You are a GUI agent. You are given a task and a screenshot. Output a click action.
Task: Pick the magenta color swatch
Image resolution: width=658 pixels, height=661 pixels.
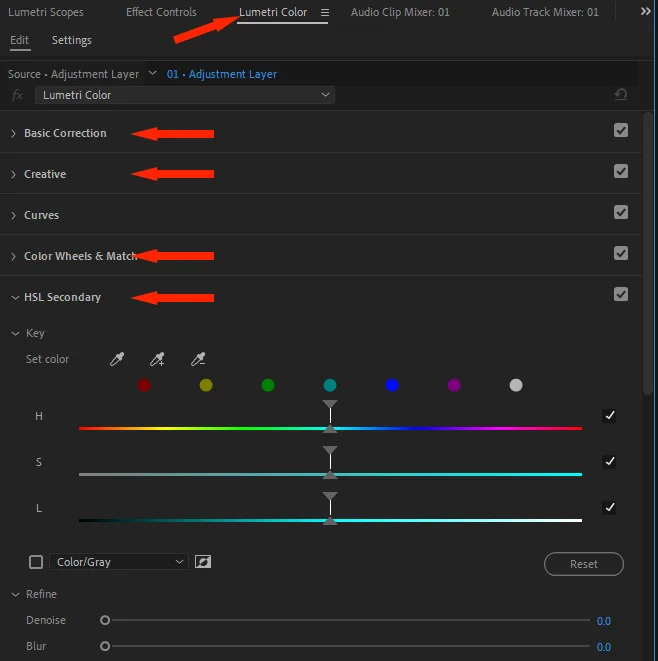click(454, 385)
